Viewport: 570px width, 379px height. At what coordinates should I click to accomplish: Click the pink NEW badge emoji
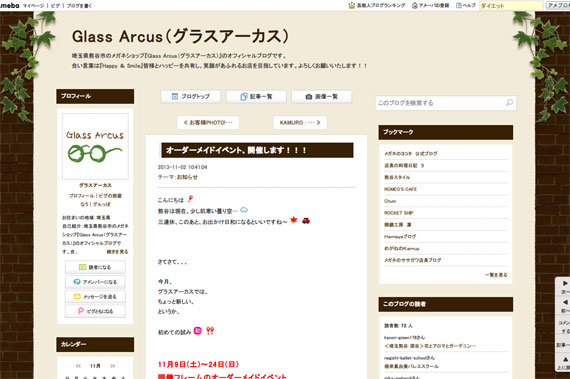point(197,331)
